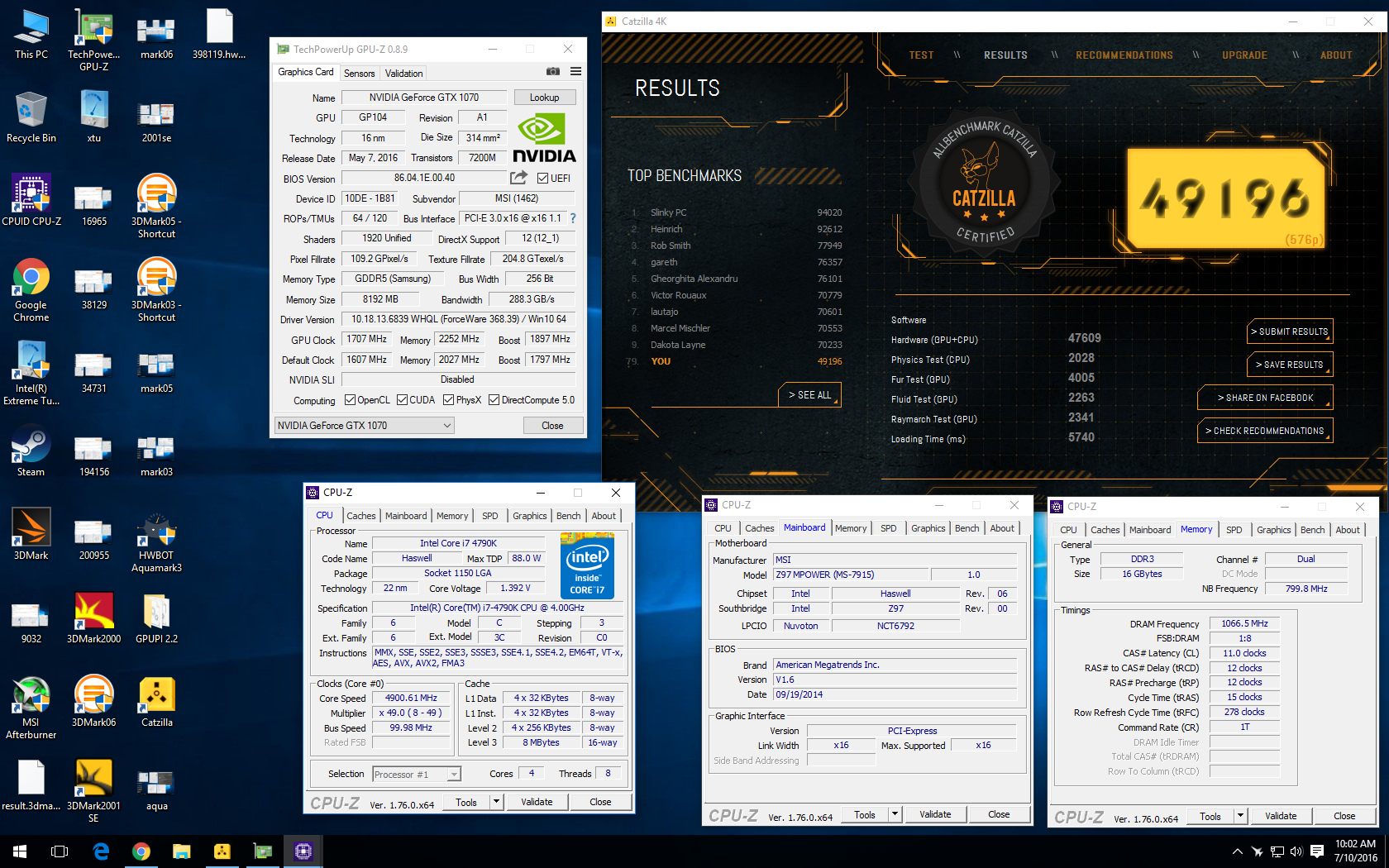Click CHECK RECOMMENDATIONS button
The image size is (1389, 868).
1265,431
